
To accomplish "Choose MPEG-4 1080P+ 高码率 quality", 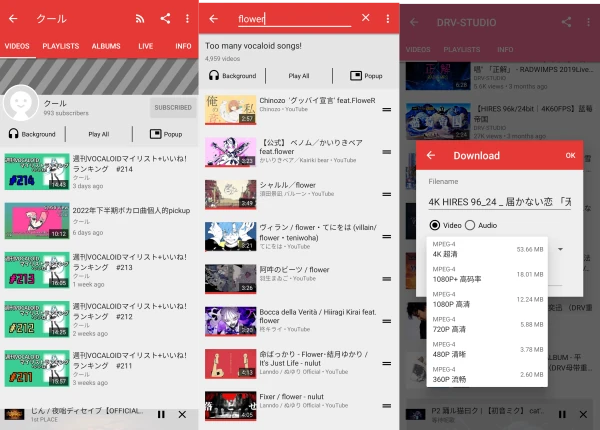I will click(487, 274).
